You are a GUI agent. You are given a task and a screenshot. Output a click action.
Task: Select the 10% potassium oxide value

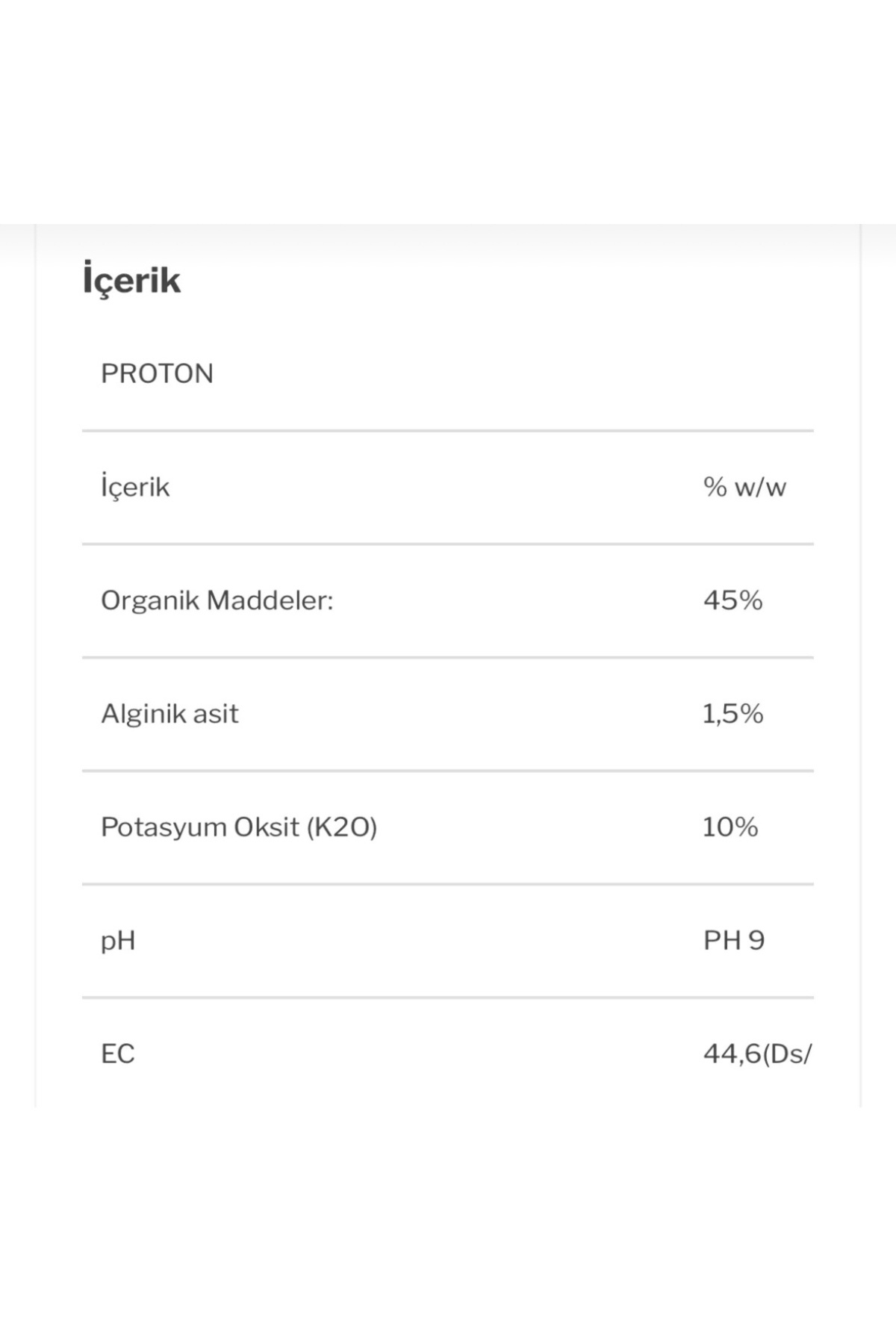[x=730, y=827]
